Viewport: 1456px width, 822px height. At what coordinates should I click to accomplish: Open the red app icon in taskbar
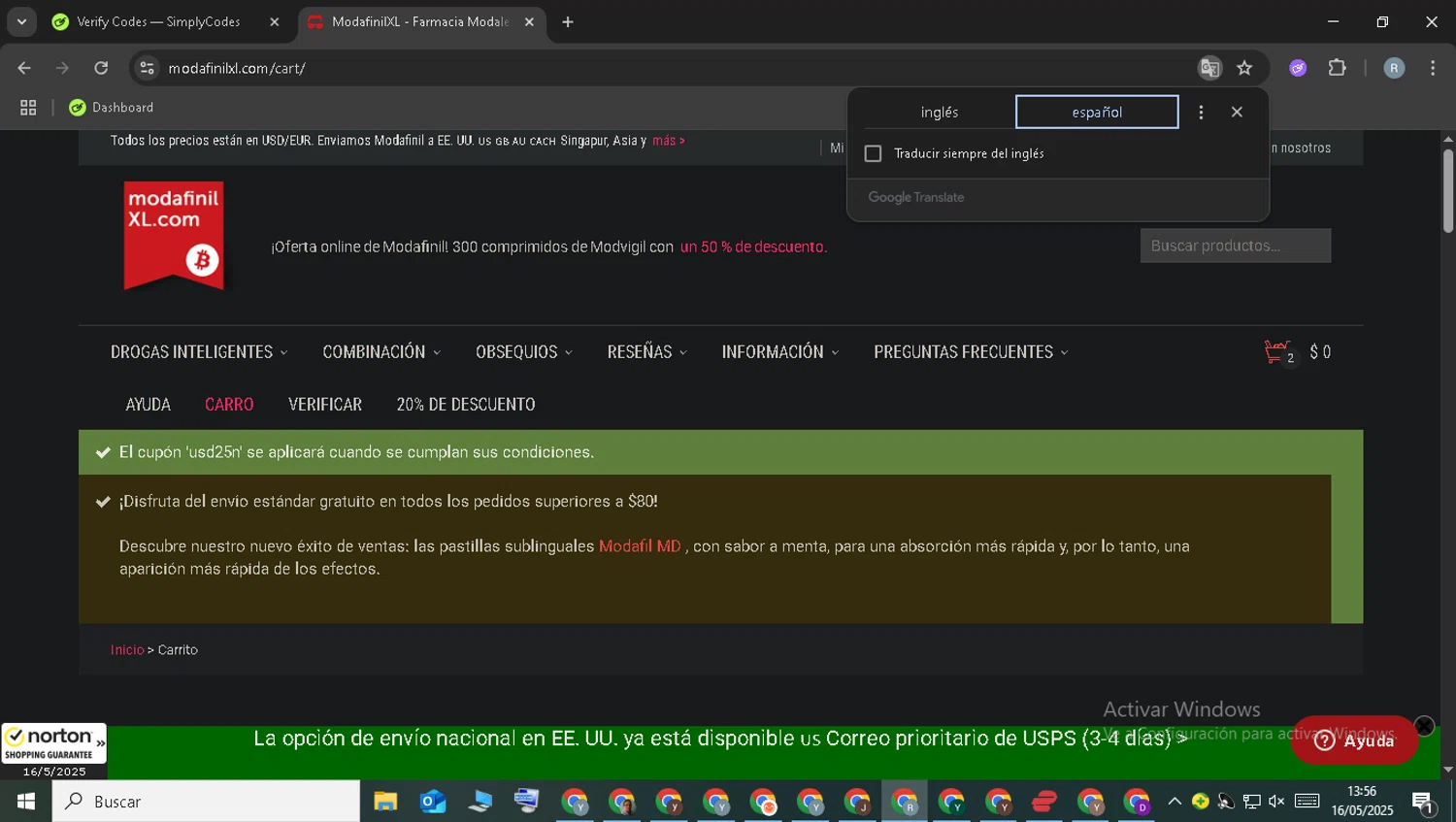pyautogui.click(x=1044, y=802)
